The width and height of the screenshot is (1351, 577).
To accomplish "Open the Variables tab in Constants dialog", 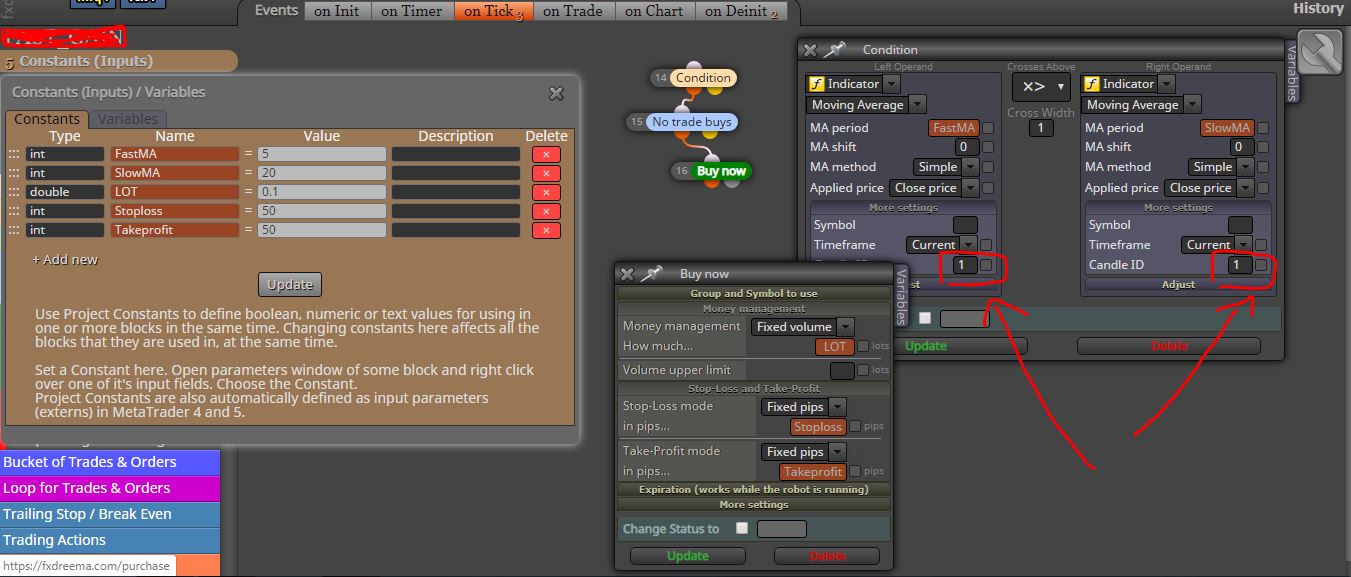I will 127,119.
